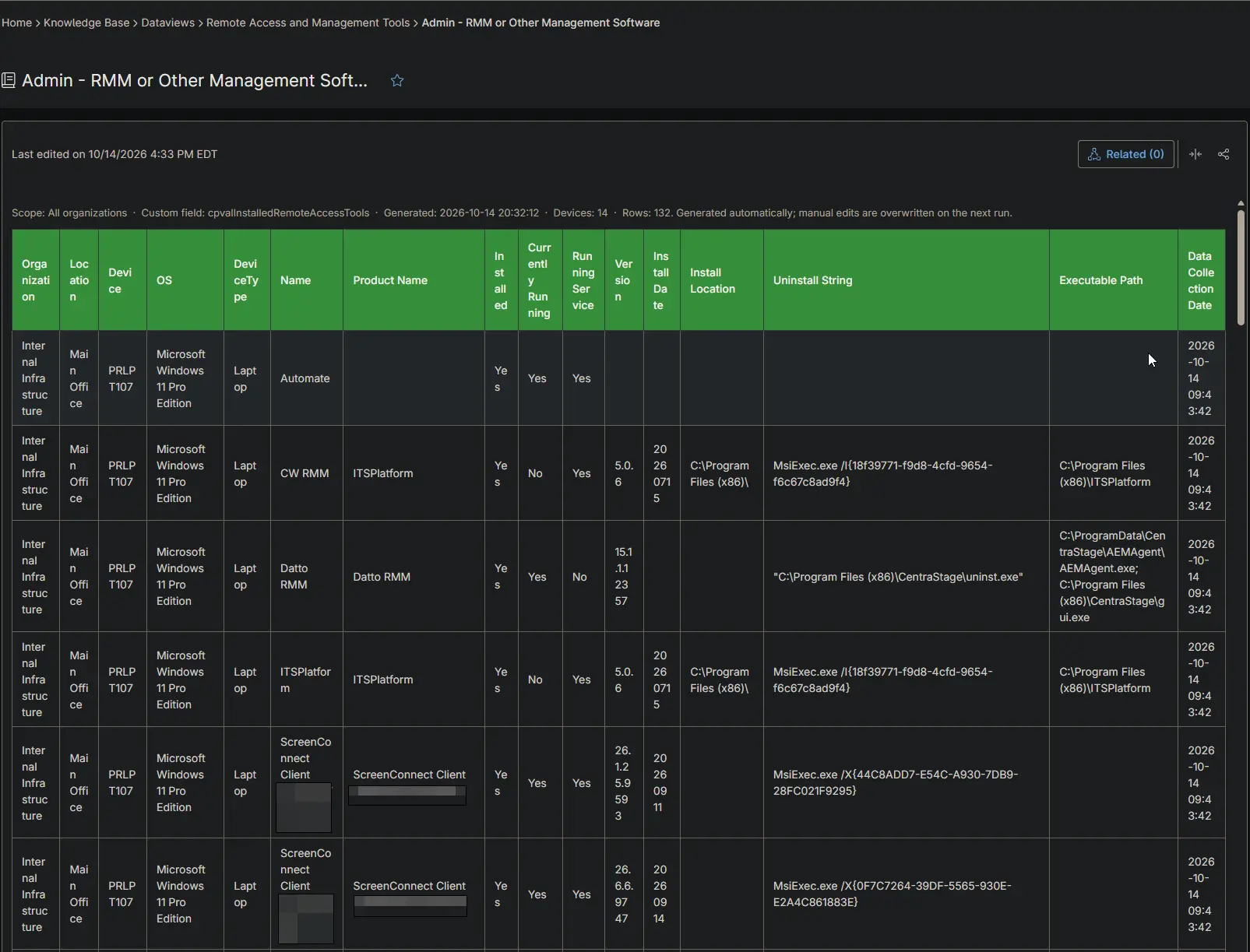Open the share icon at top right
This screenshot has height=952, width=1250.
tap(1224, 154)
